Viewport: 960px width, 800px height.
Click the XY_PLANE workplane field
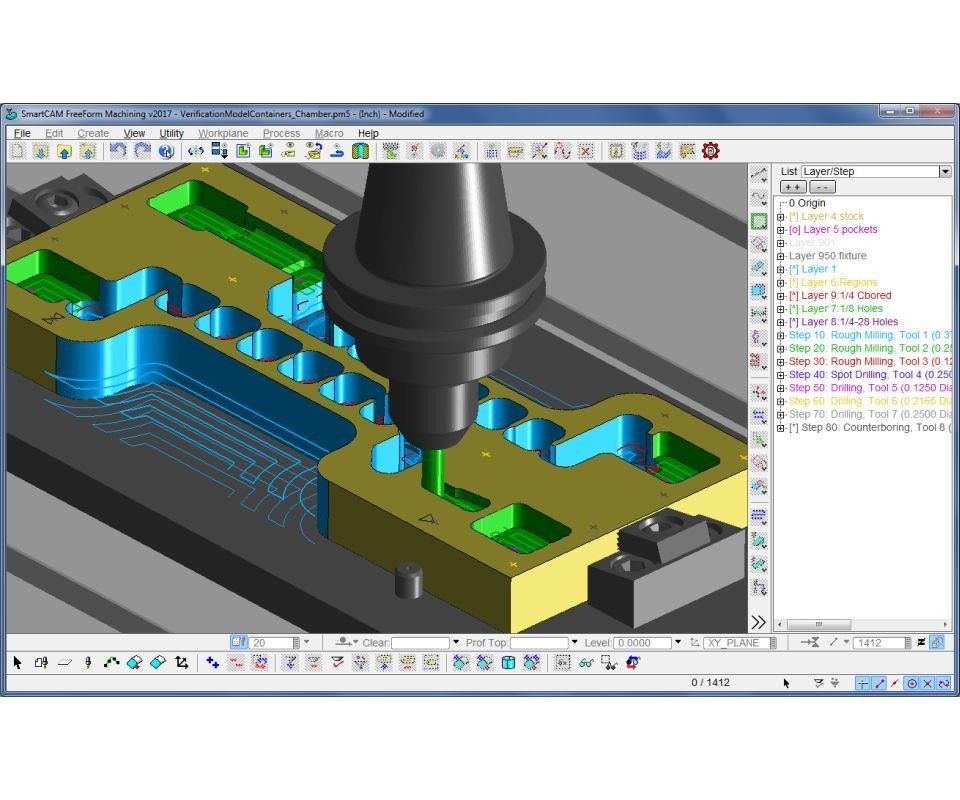[x=736, y=642]
